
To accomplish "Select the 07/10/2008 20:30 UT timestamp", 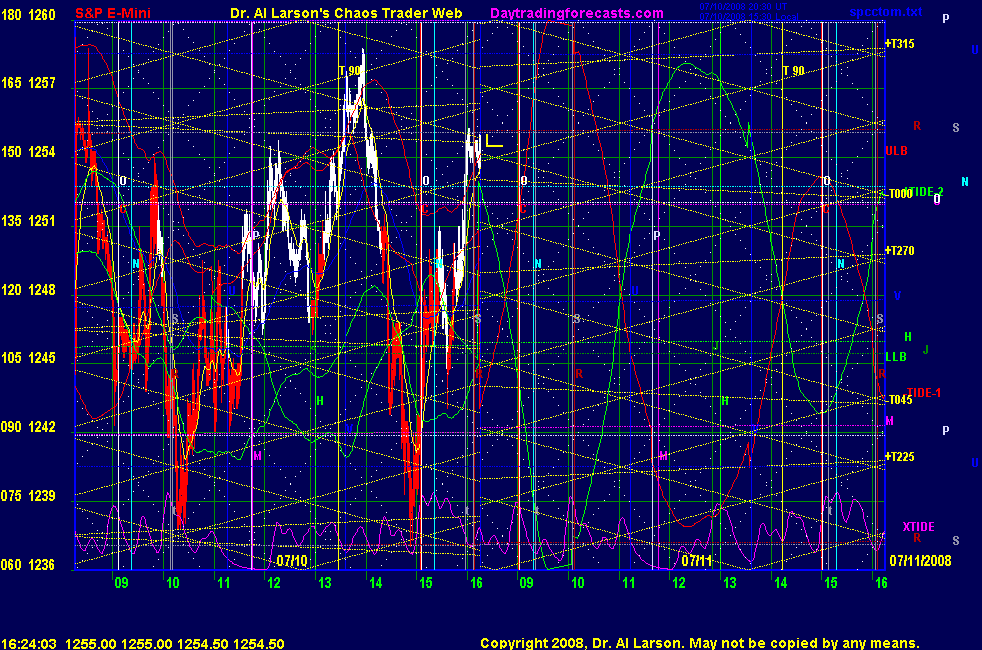I will point(743,7).
